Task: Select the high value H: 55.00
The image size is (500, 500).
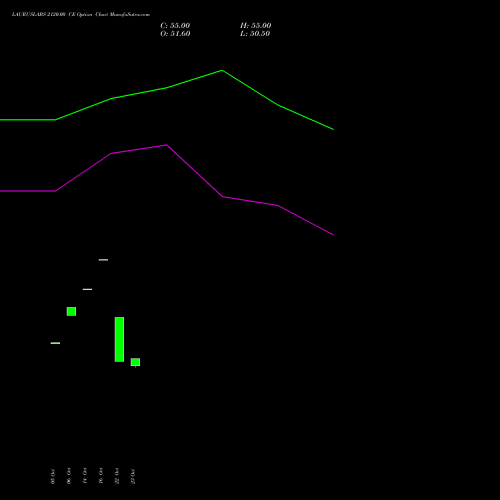Action: (255, 25)
